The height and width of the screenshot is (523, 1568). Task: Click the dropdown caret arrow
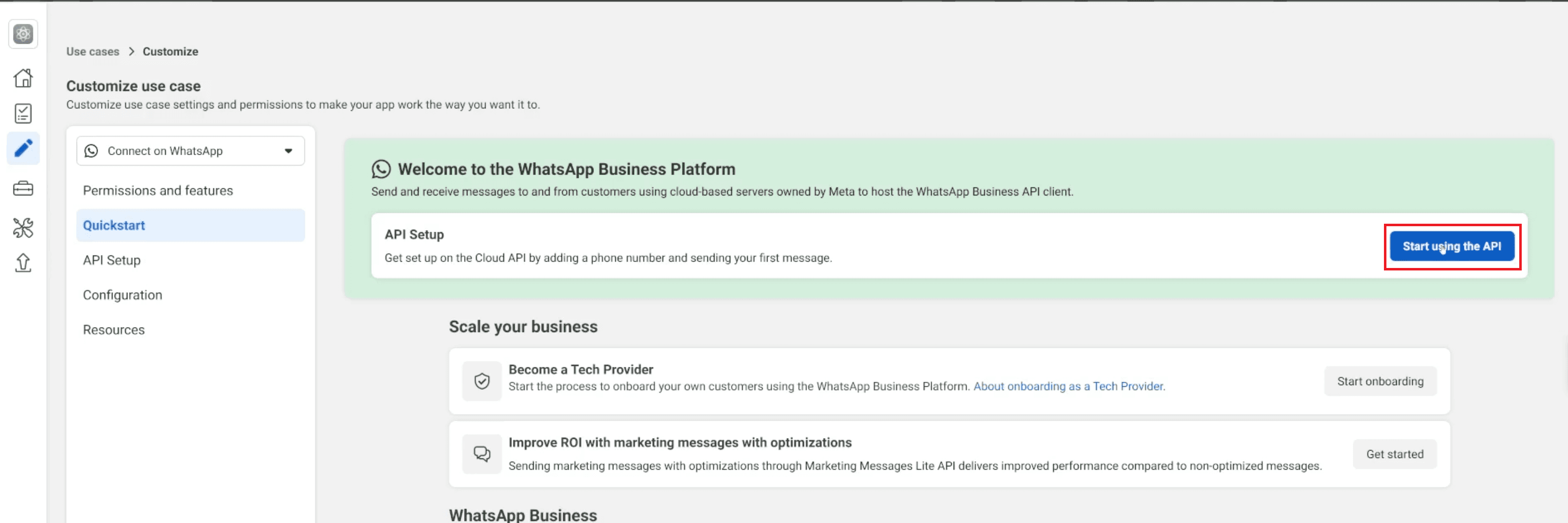point(289,151)
